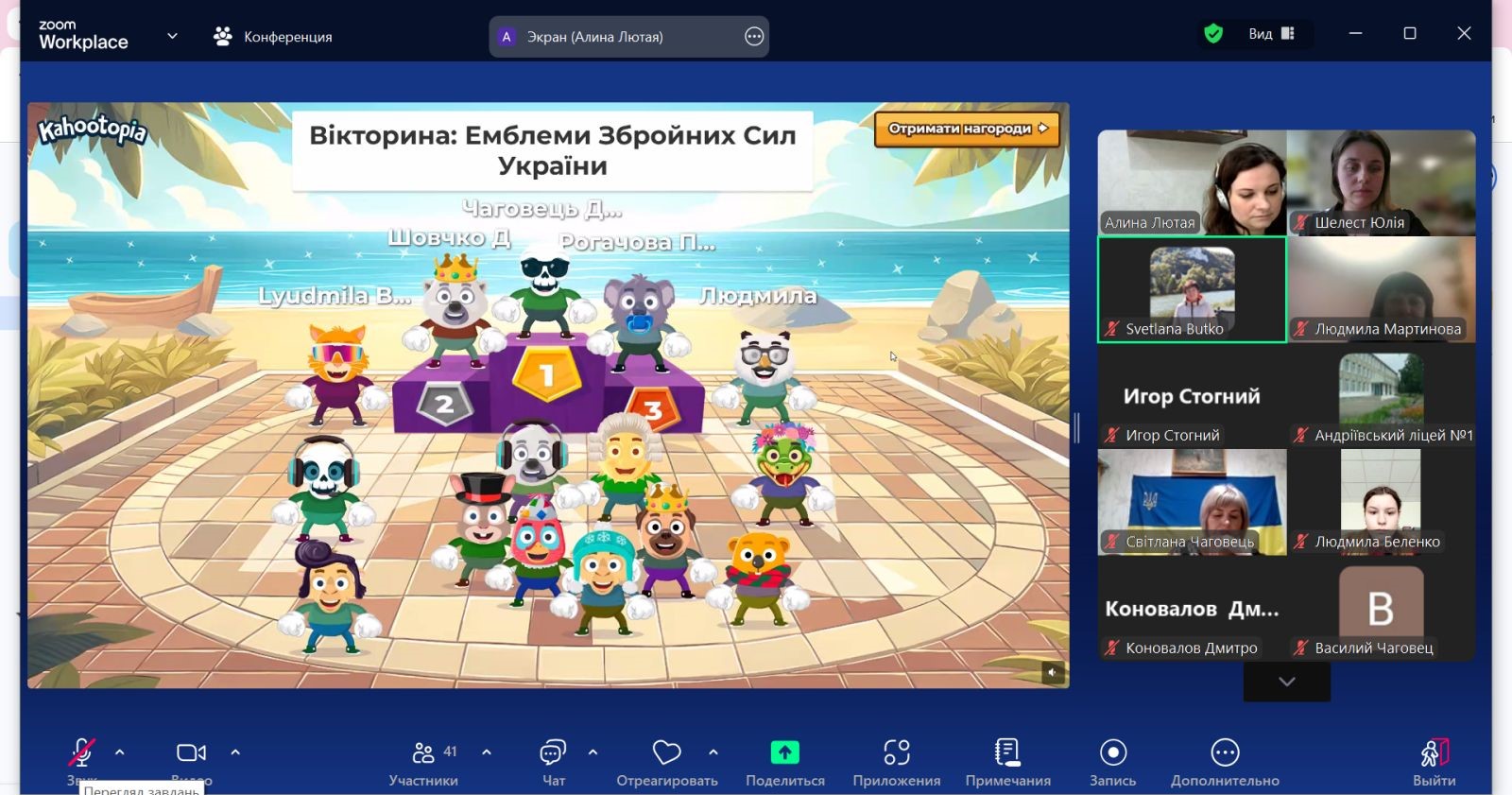This screenshot has height=795, width=1512.
Task: Click muted mic icon on Людмила Беленко
Action: (x=1302, y=542)
